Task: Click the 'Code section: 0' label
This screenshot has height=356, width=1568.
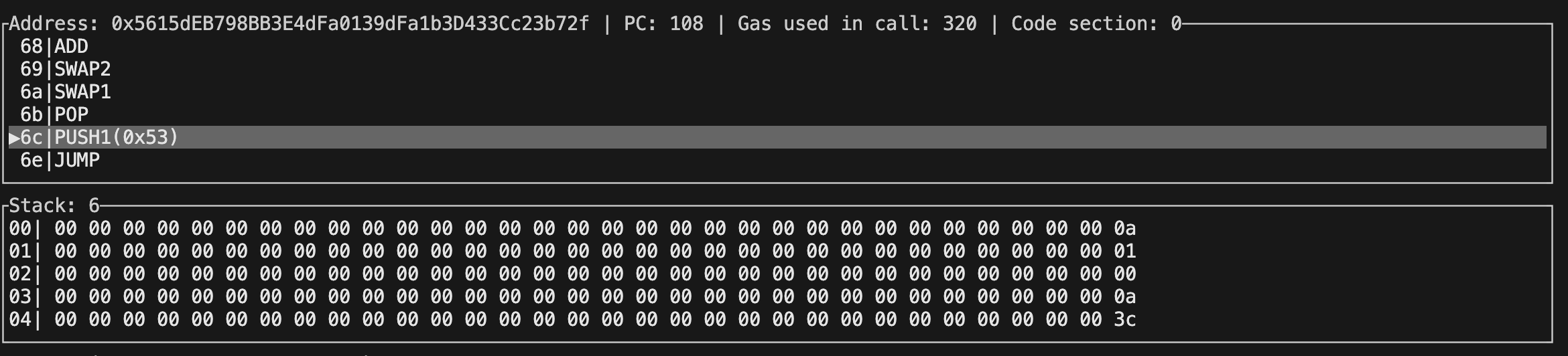Action: coord(1096,23)
